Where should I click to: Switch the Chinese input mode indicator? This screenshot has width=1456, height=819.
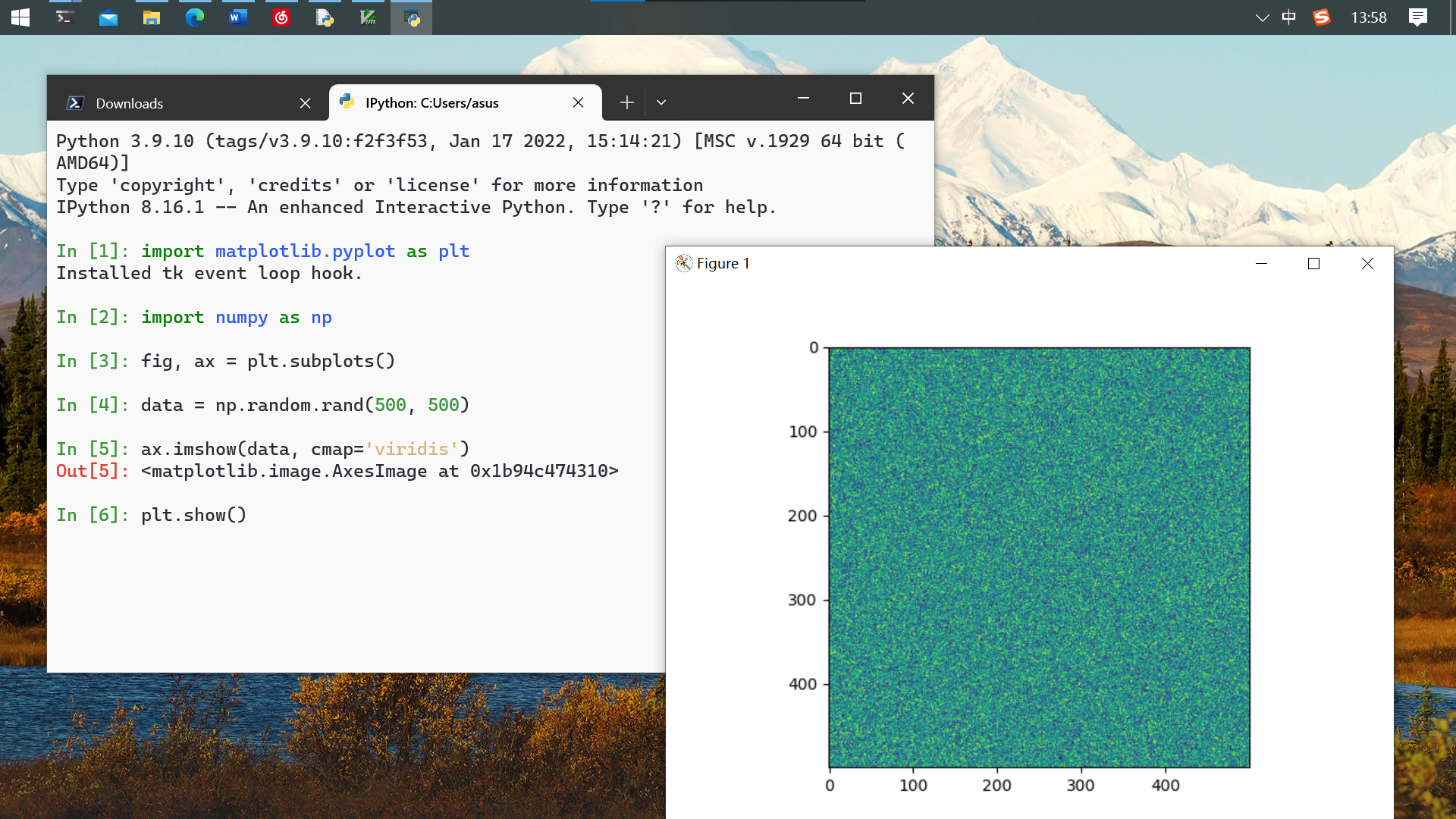tap(1288, 17)
